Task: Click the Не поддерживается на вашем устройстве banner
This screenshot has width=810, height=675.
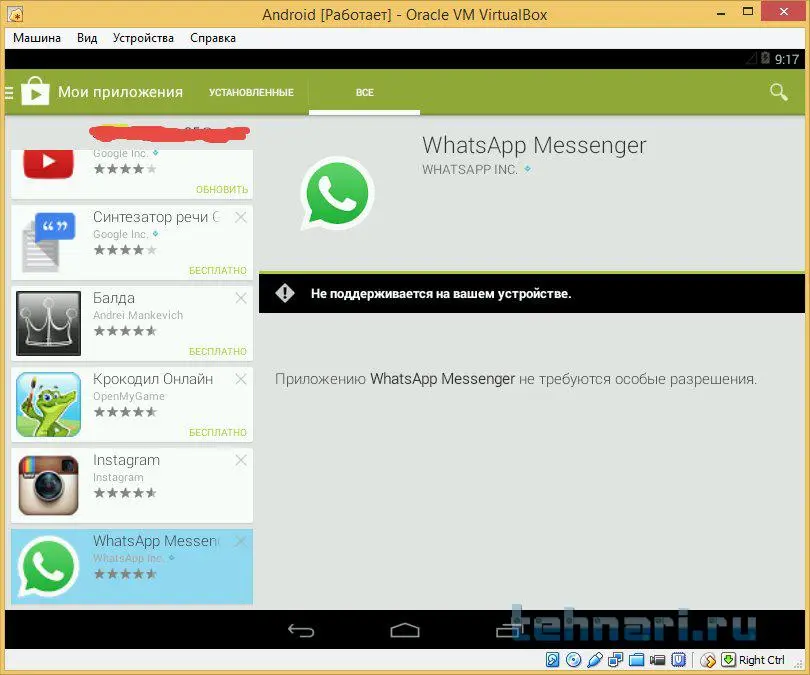Action: [x=532, y=293]
